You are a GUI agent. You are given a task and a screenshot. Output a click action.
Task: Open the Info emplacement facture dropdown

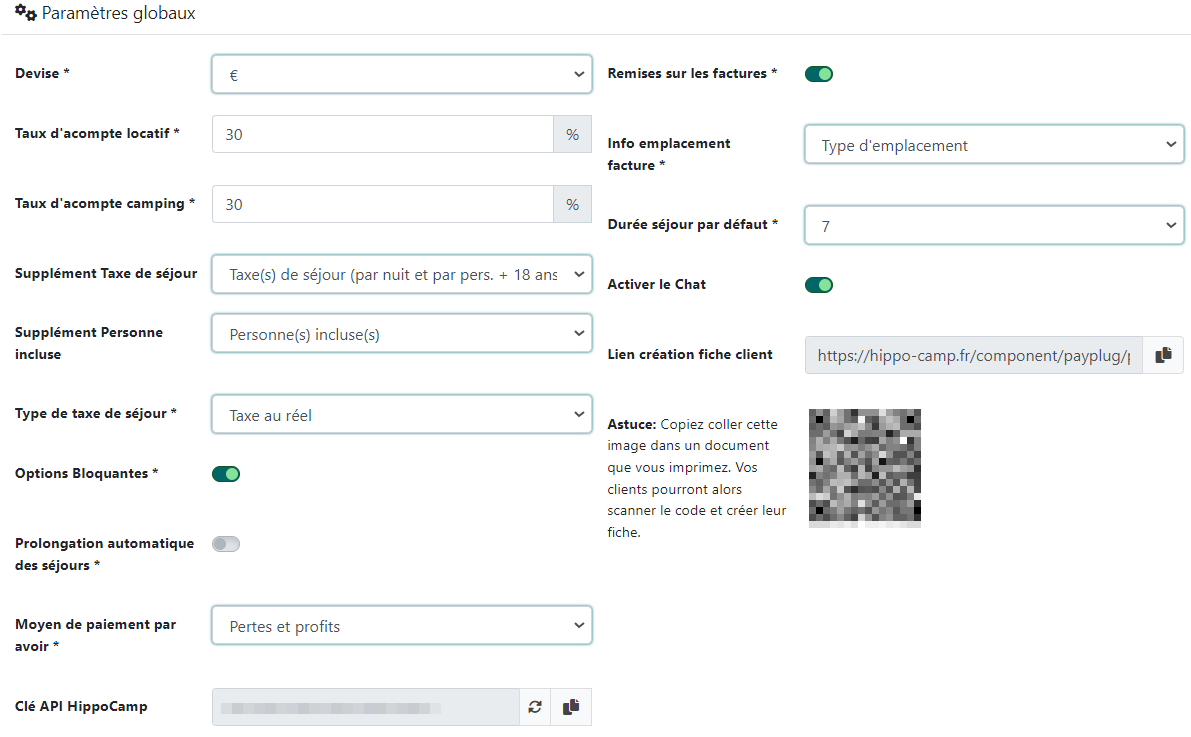tap(993, 145)
